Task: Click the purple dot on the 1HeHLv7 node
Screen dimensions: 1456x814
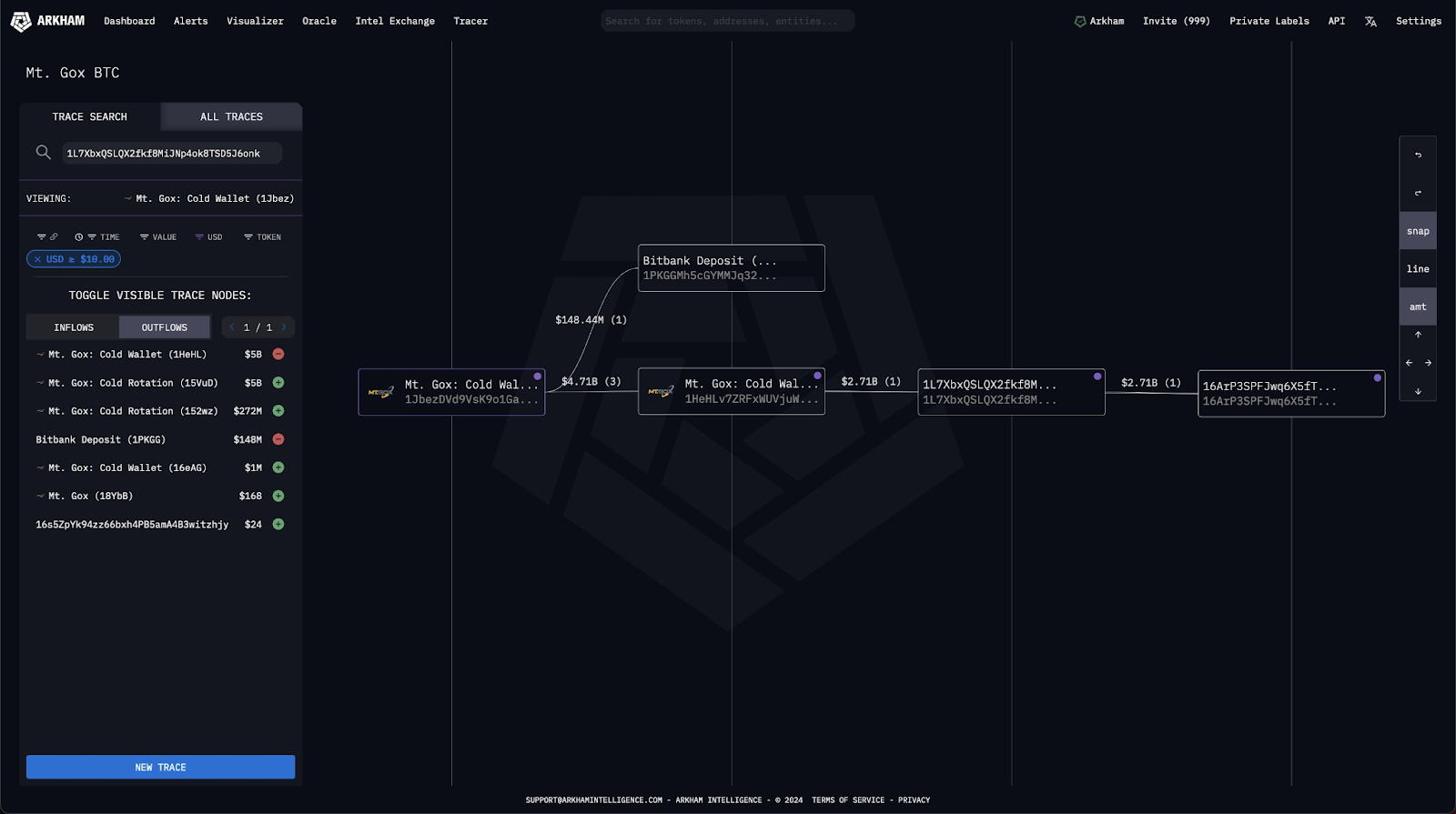Action: (817, 376)
